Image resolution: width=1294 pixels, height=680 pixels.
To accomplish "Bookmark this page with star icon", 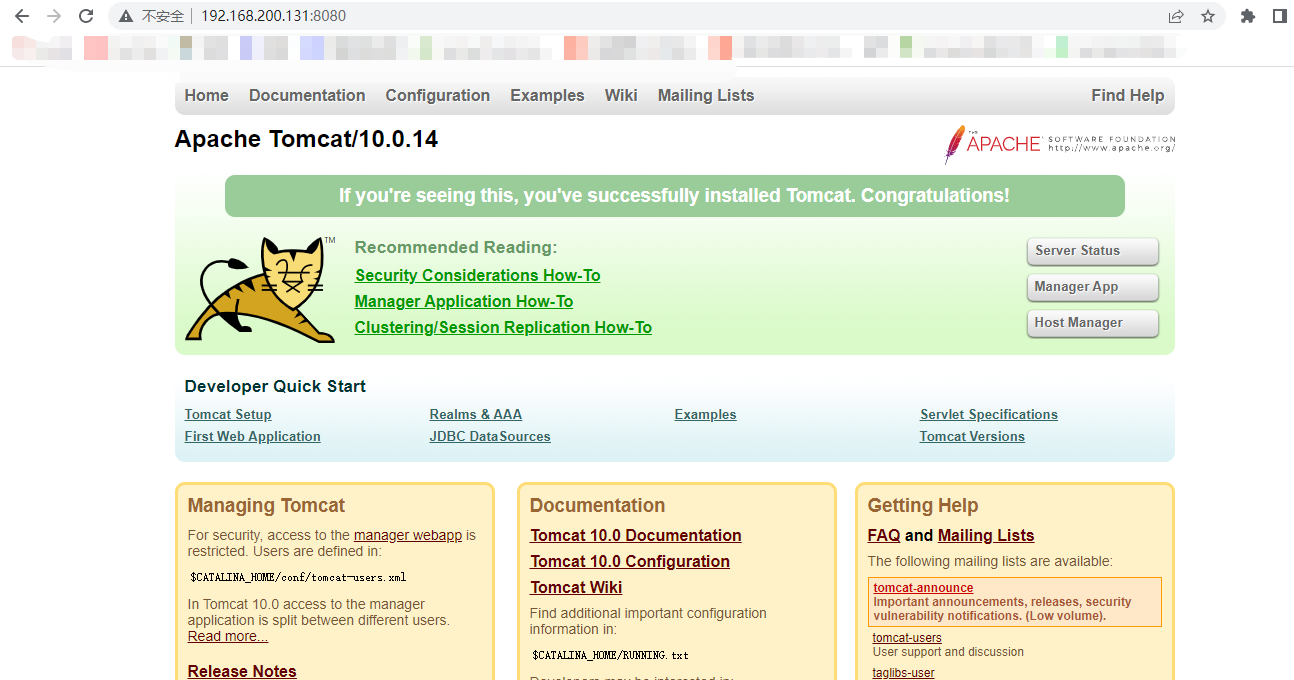I will (x=1207, y=16).
